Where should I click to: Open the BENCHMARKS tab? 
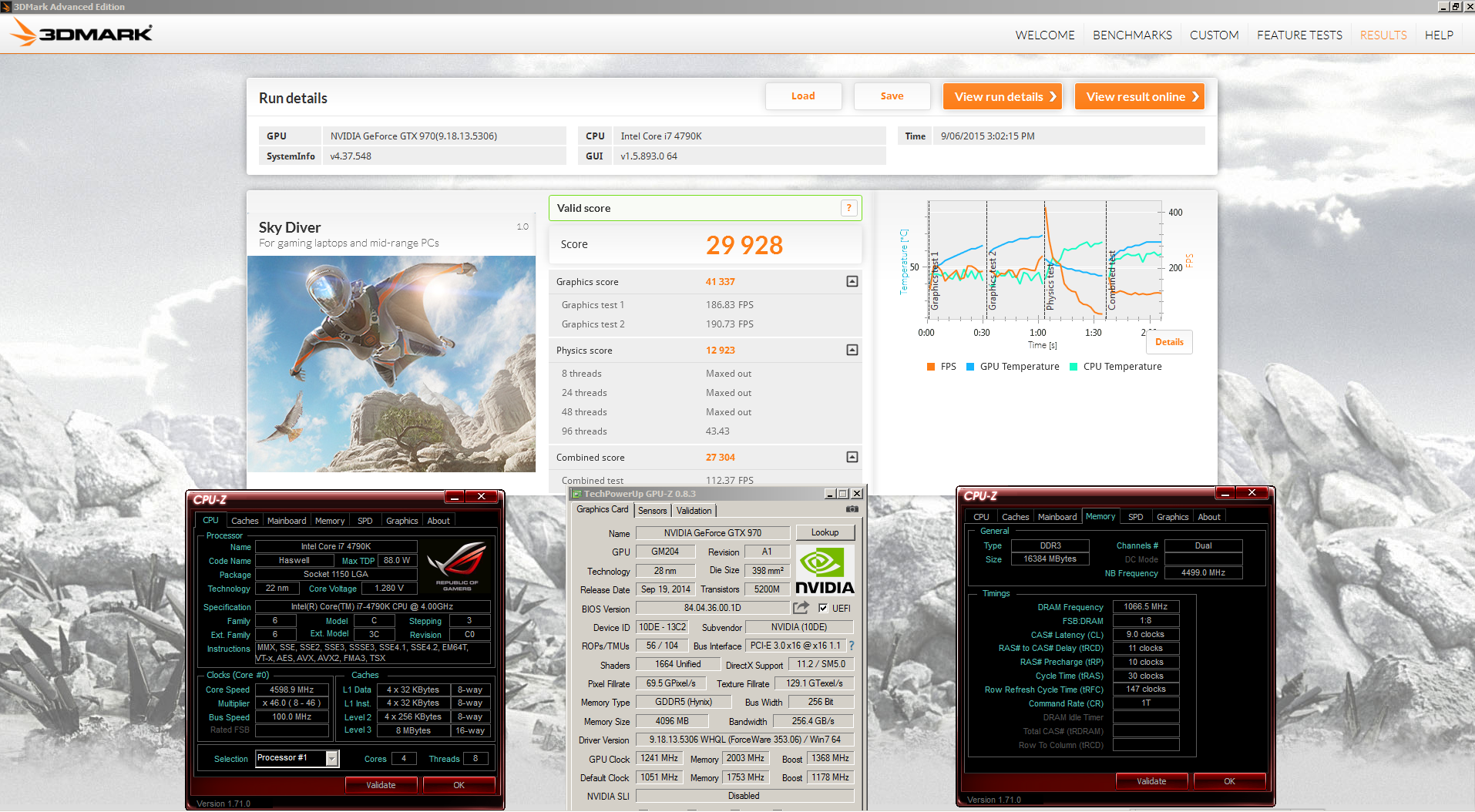[x=1132, y=35]
